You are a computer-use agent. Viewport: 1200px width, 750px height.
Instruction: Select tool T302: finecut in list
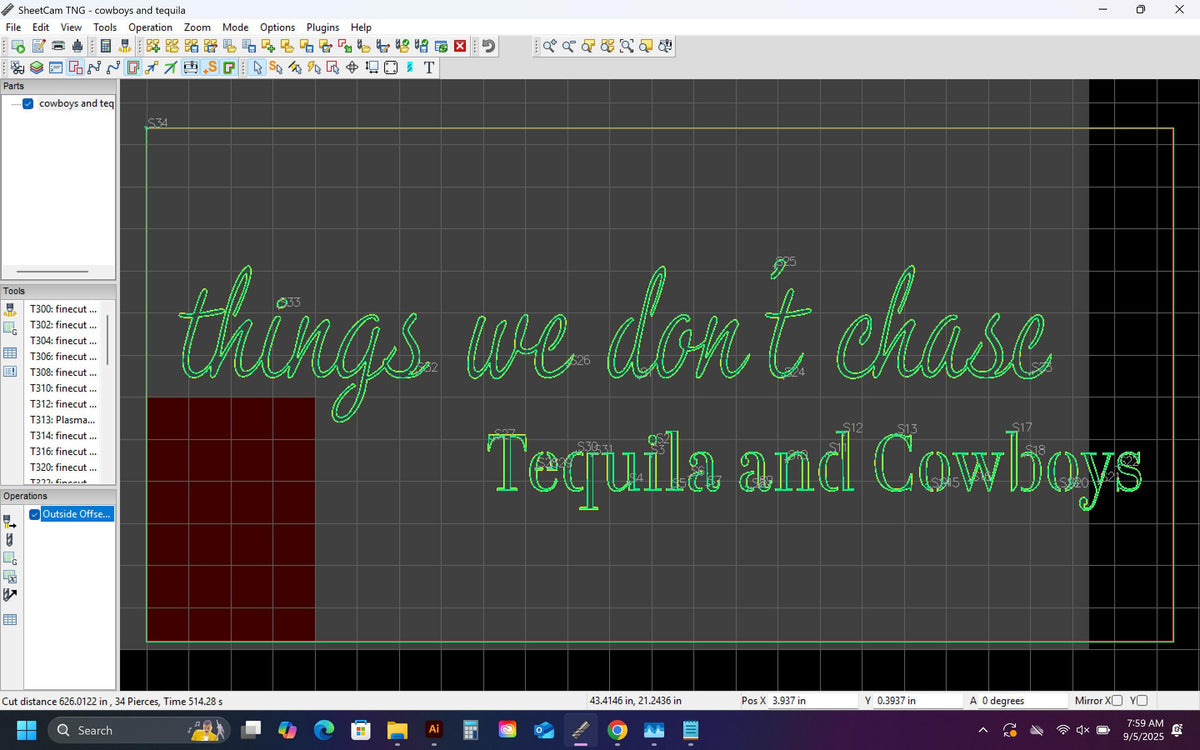click(64, 325)
